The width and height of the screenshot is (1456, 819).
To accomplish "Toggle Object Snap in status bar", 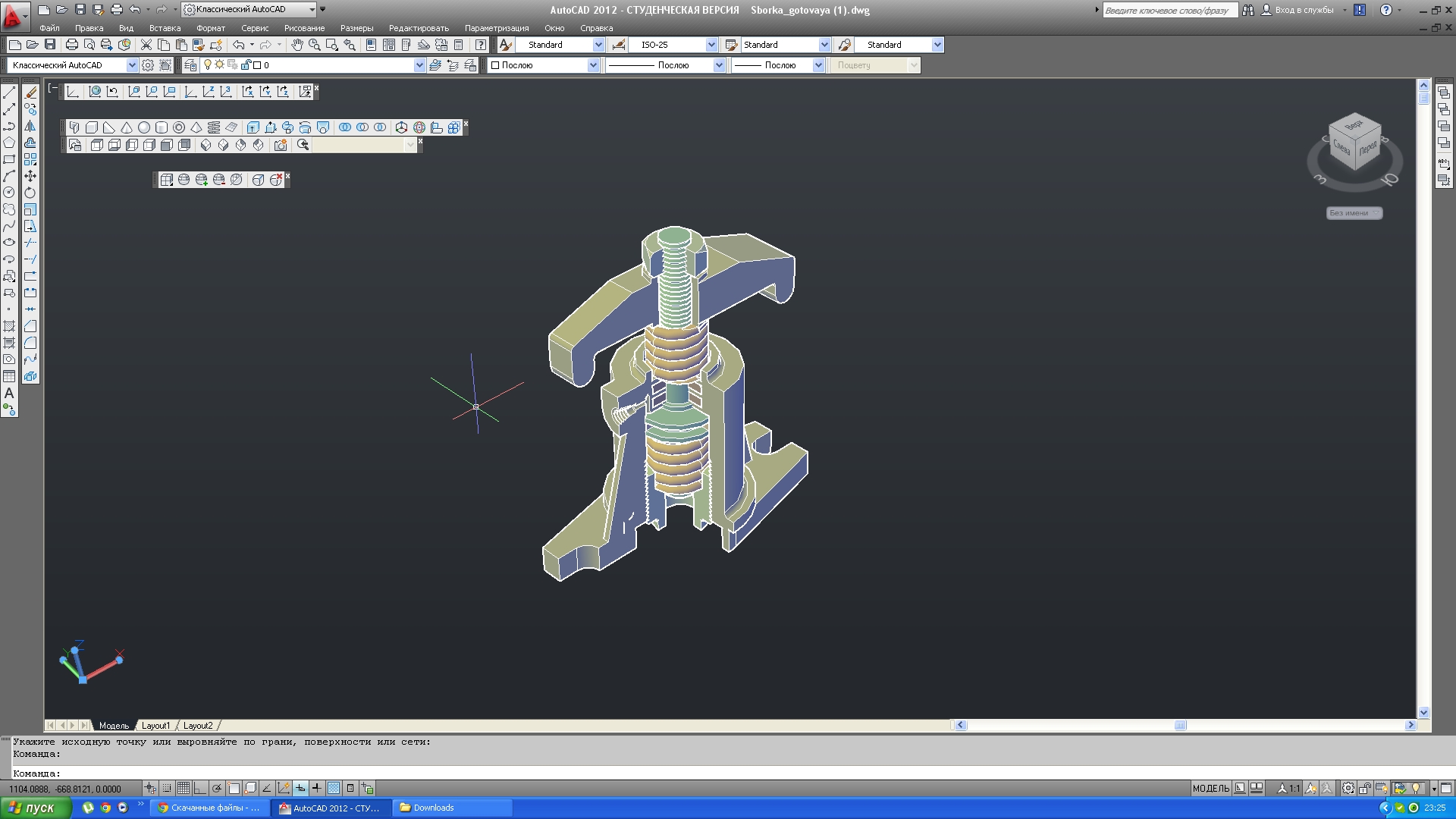I will pyautogui.click(x=234, y=789).
